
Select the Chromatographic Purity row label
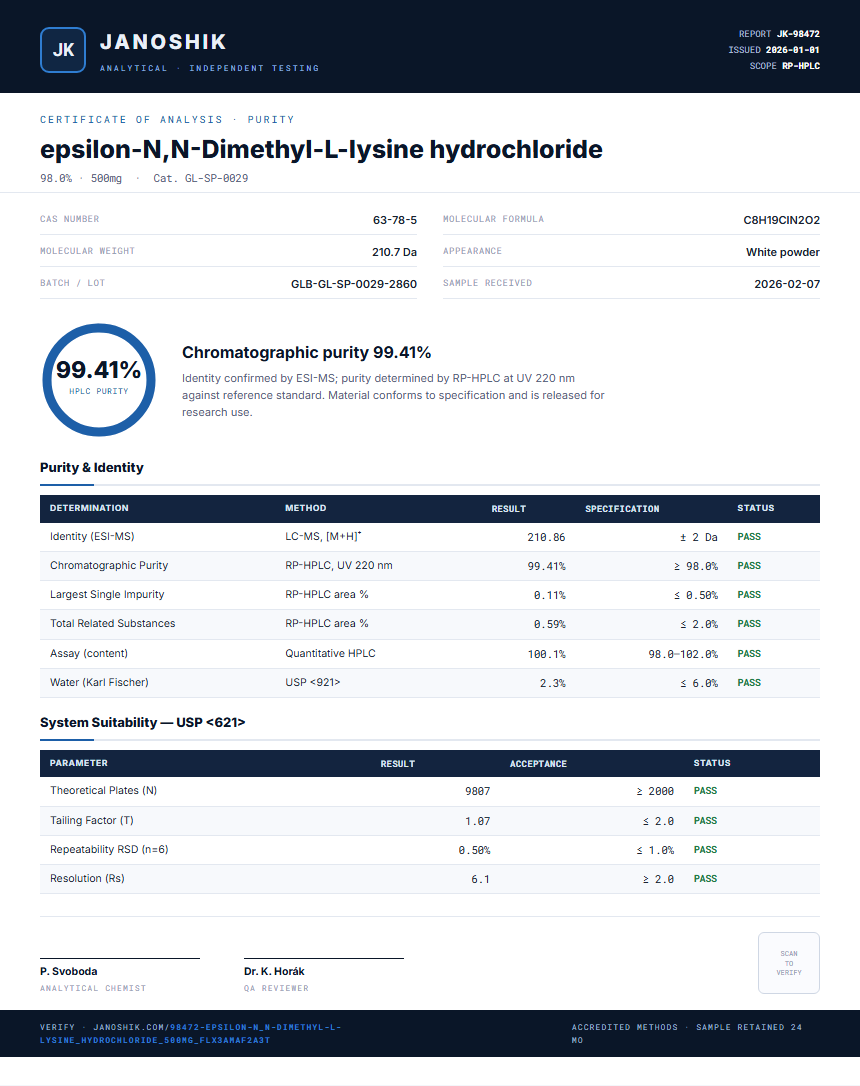(x=109, y=566)
